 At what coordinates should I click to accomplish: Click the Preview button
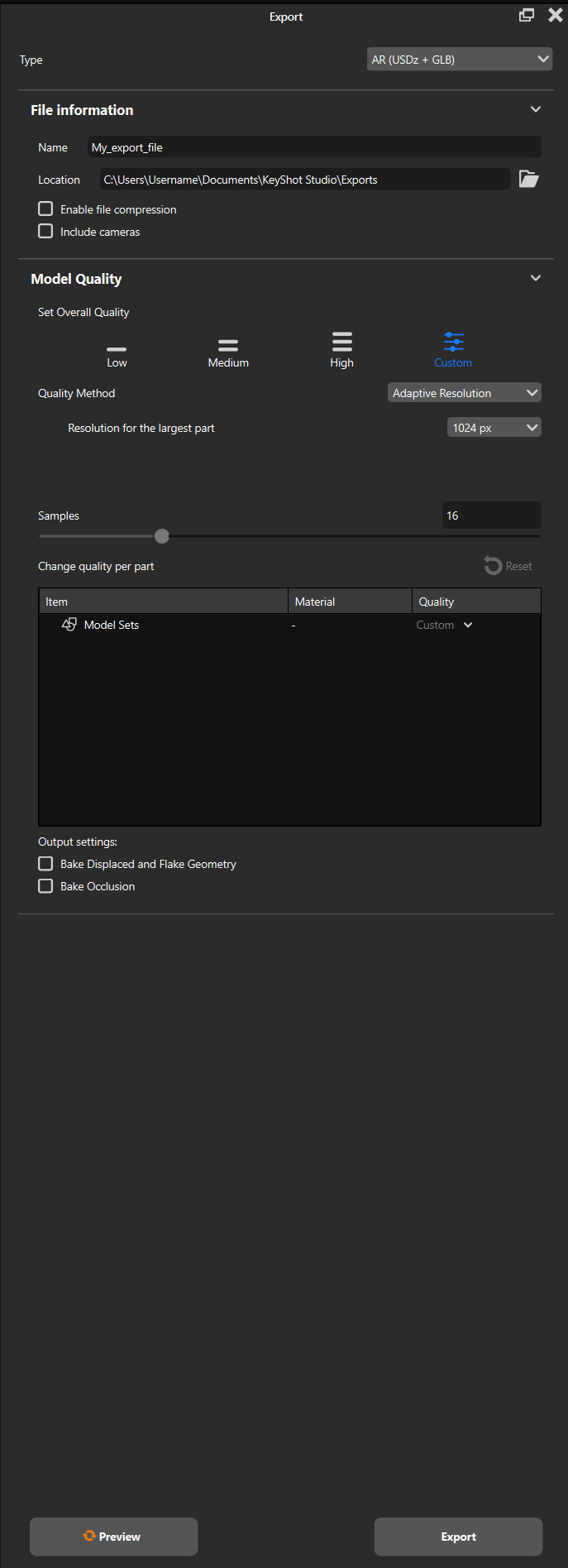tap(113, 1537)
